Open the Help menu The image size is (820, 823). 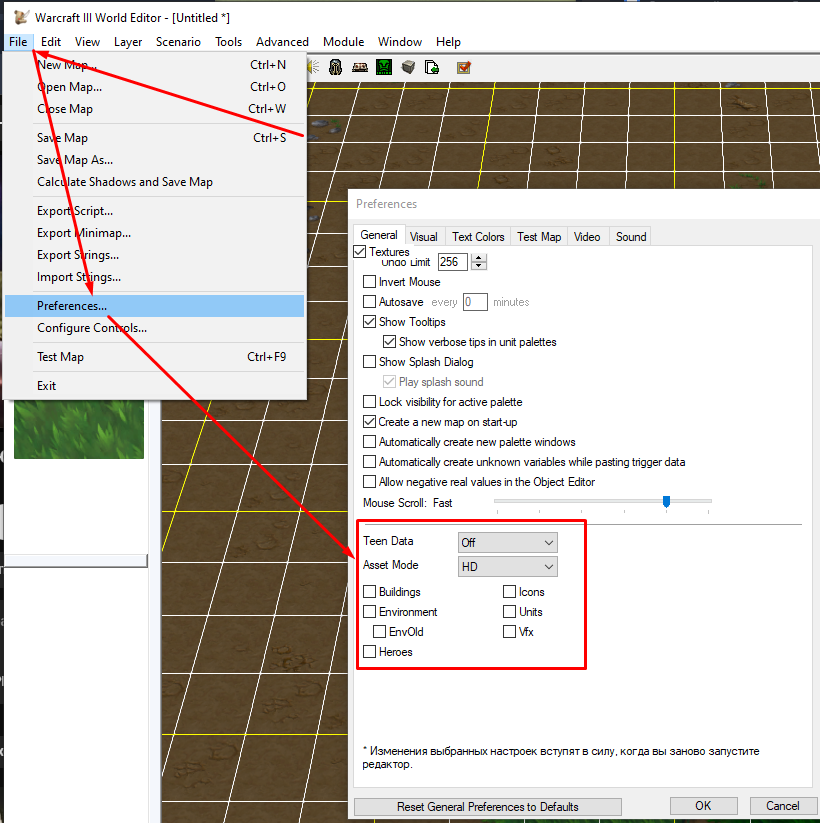click(x=448, y=41)
